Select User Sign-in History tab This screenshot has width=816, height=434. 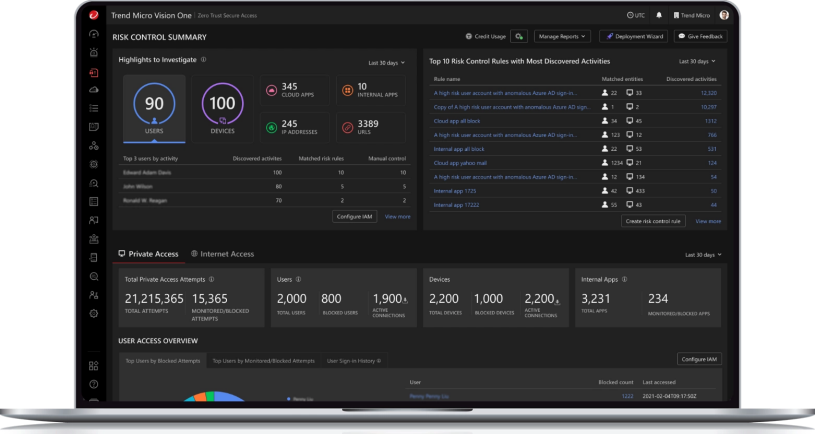[353, 361]
